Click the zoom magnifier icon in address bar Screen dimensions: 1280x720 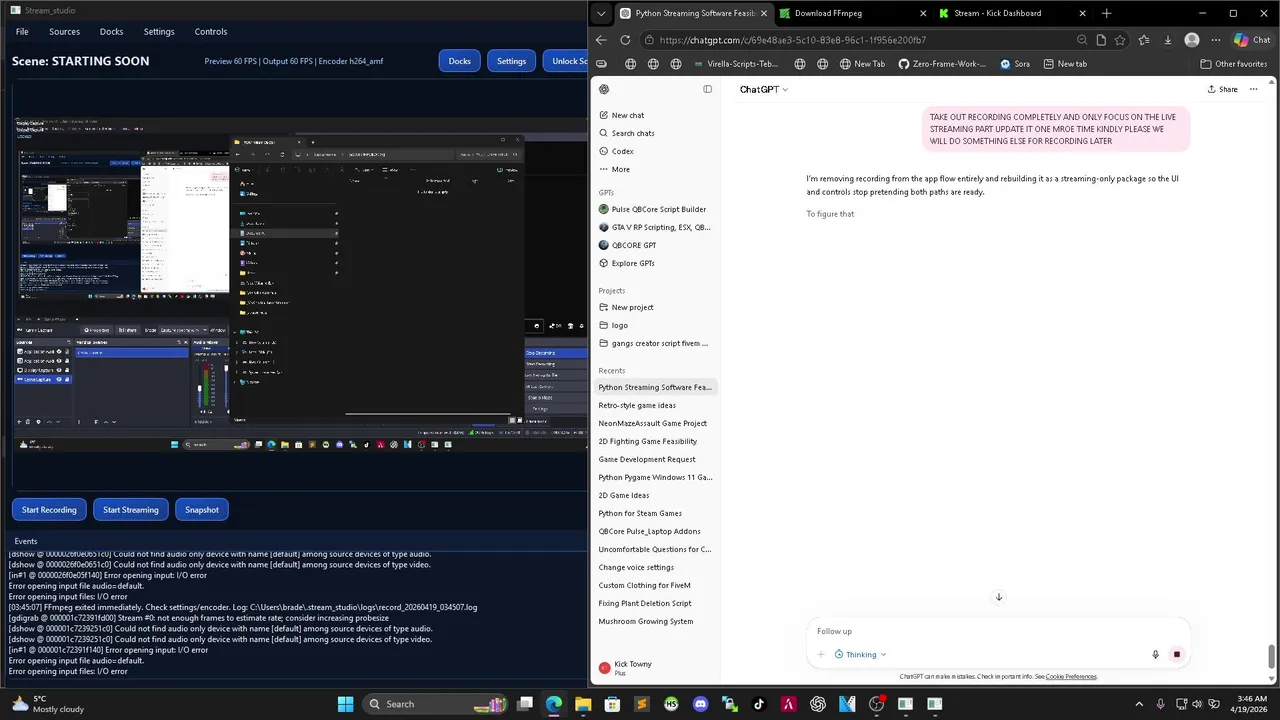tap(1082, 40)
